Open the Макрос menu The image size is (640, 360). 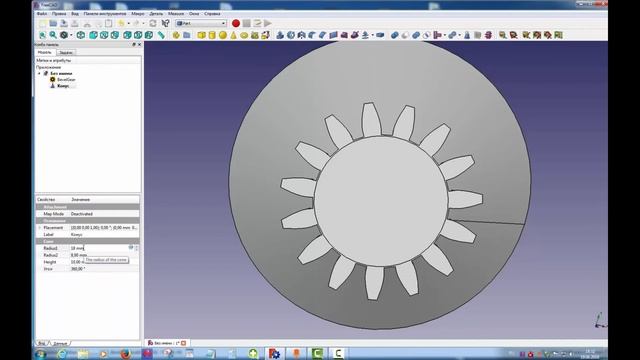pos(138,13)
